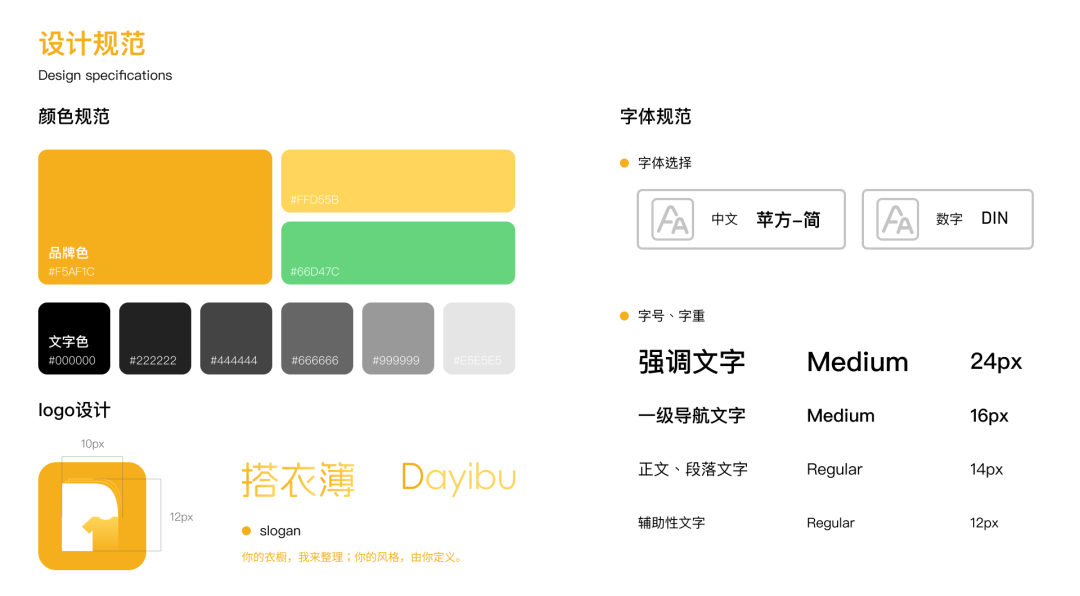Click the 字体选择 bullet label
The width and height of the screenshot is (1080, 596).
click(x=665, y=163)
